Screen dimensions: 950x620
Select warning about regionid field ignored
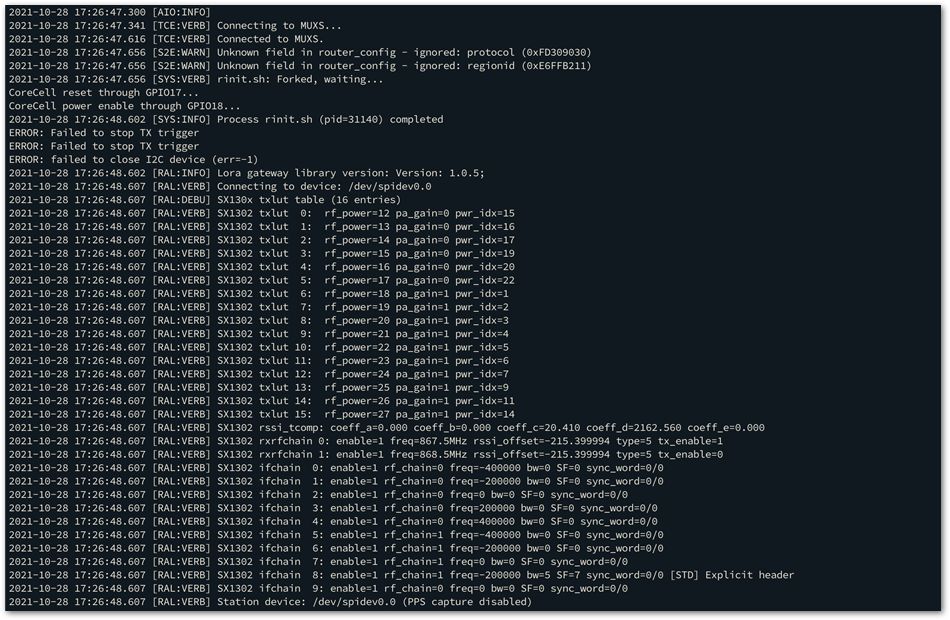tap(300, 65)
